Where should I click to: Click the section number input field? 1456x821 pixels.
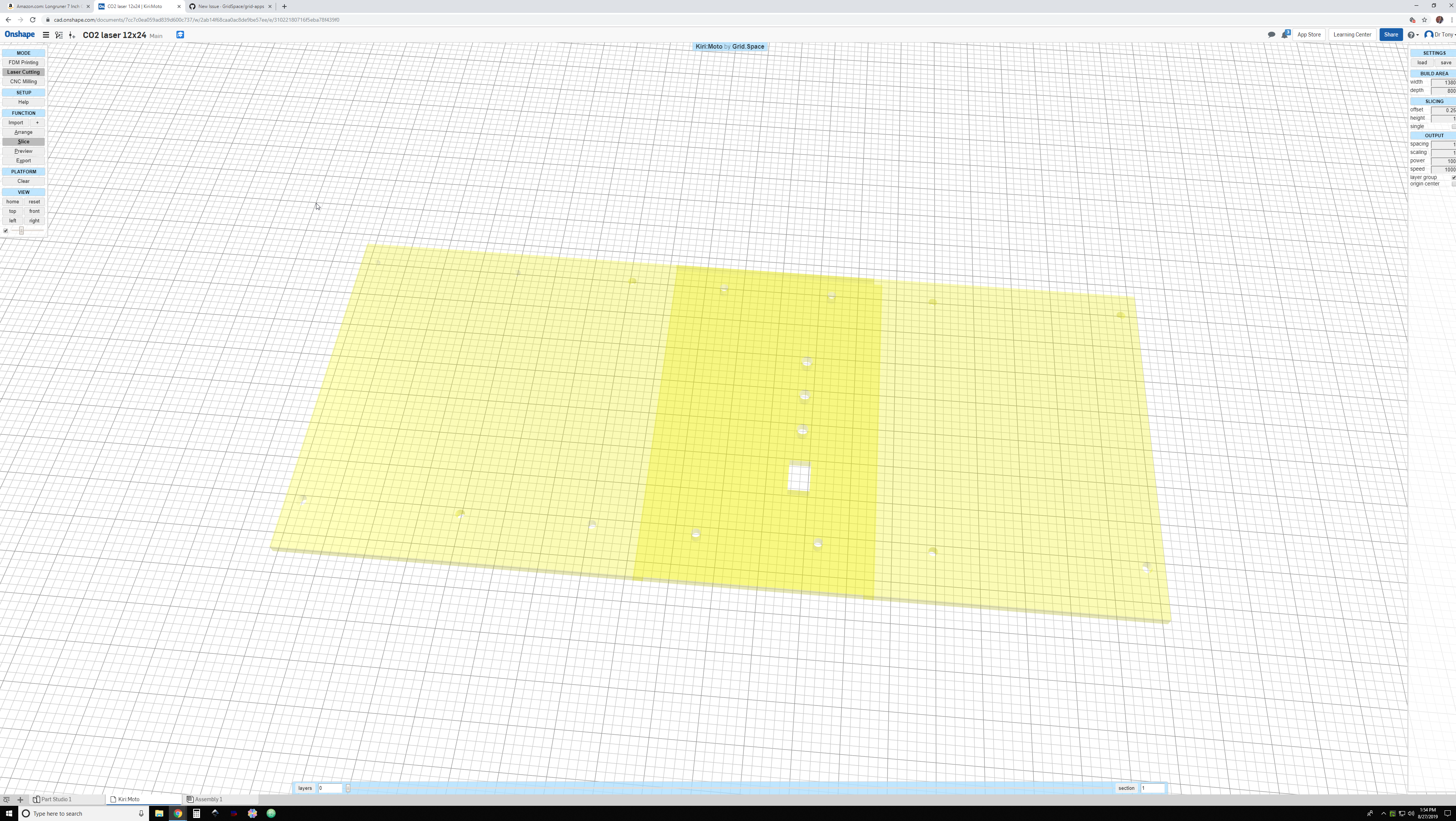tap(1153, 788)
